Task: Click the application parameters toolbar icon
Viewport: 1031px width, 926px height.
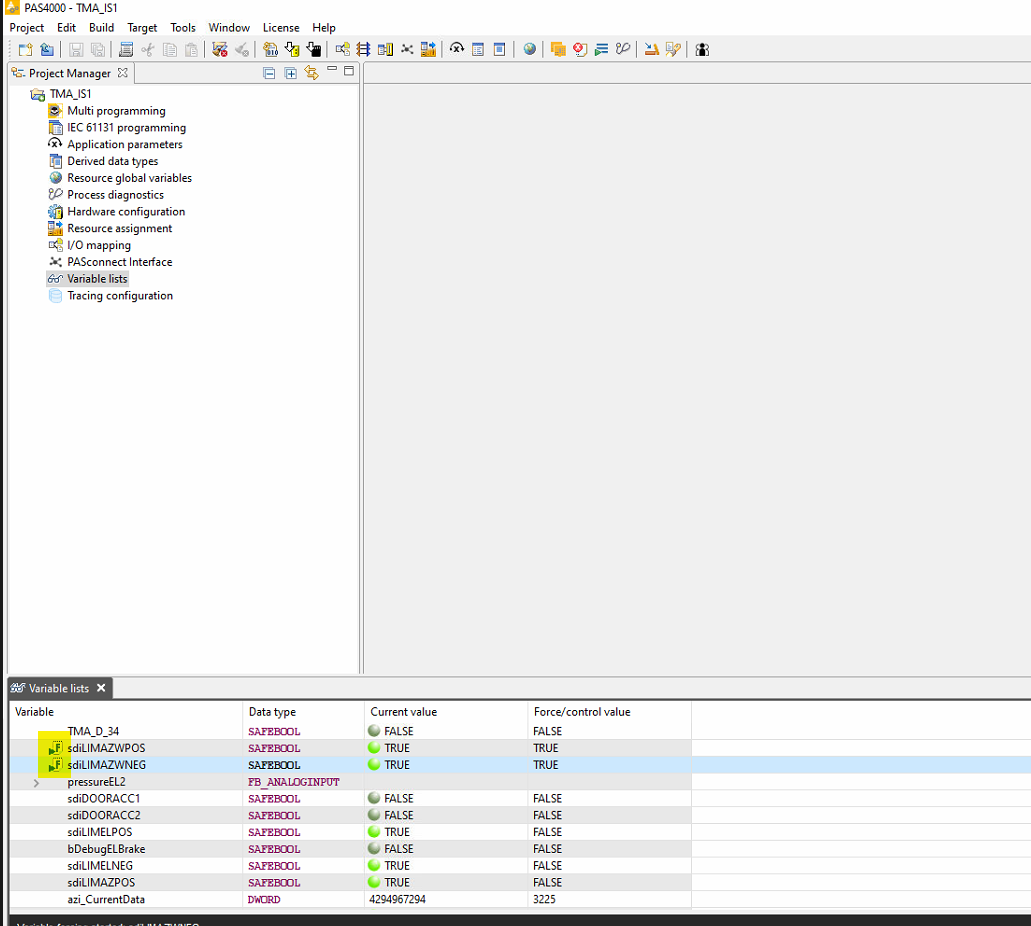Action: click(x=456, y=49)
